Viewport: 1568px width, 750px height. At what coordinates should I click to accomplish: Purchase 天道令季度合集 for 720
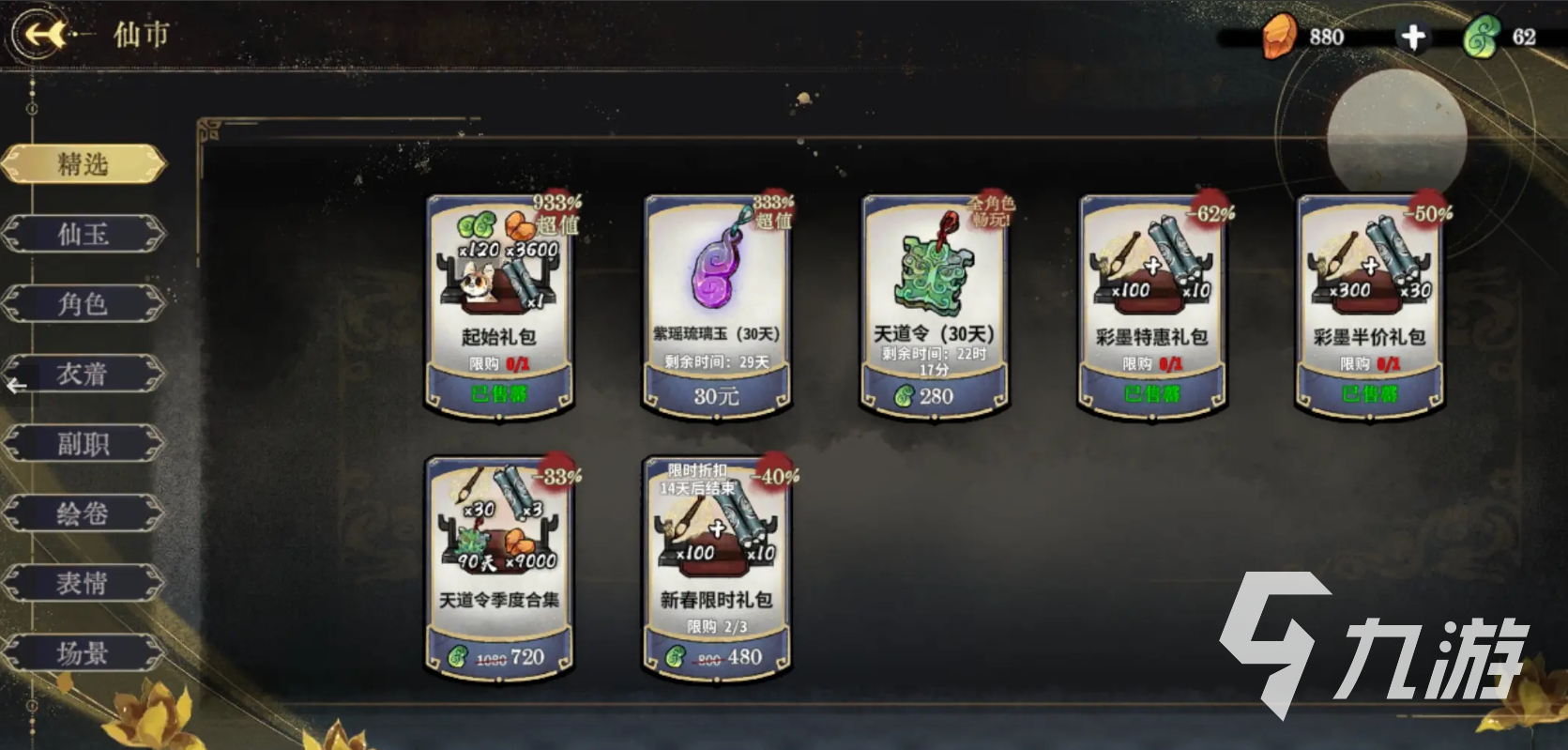pos(498,657)
